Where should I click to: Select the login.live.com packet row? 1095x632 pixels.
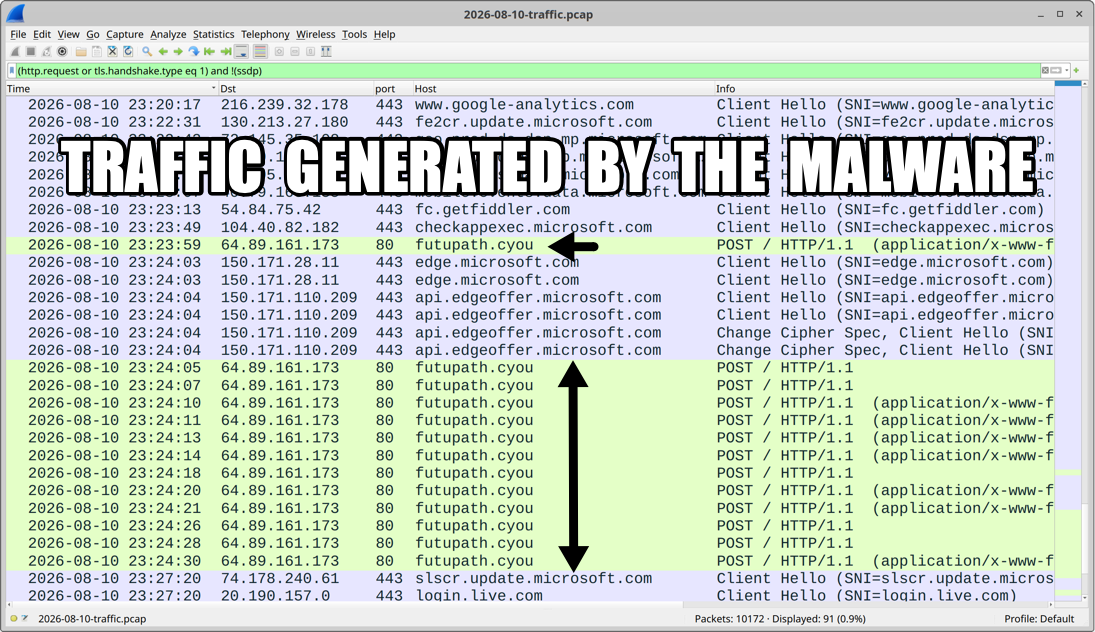[530, 596]
